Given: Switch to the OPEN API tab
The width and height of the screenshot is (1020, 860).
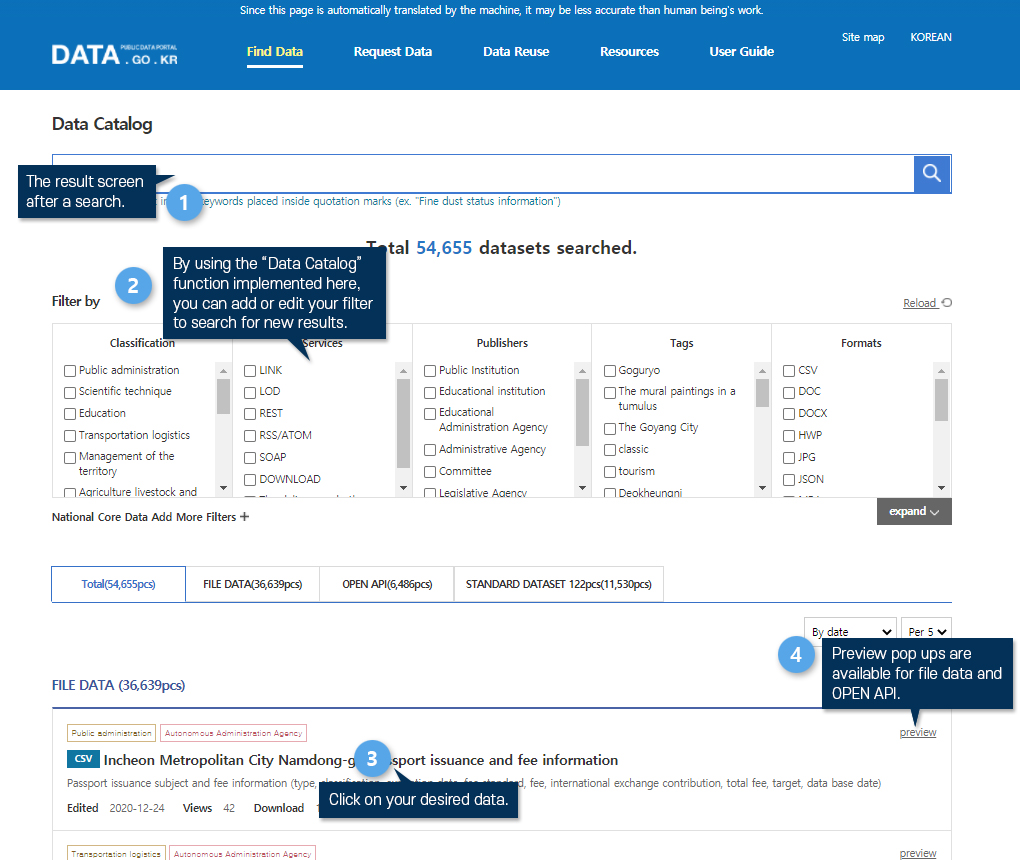Looking at the screenshot, I should [x=386, y=585].
